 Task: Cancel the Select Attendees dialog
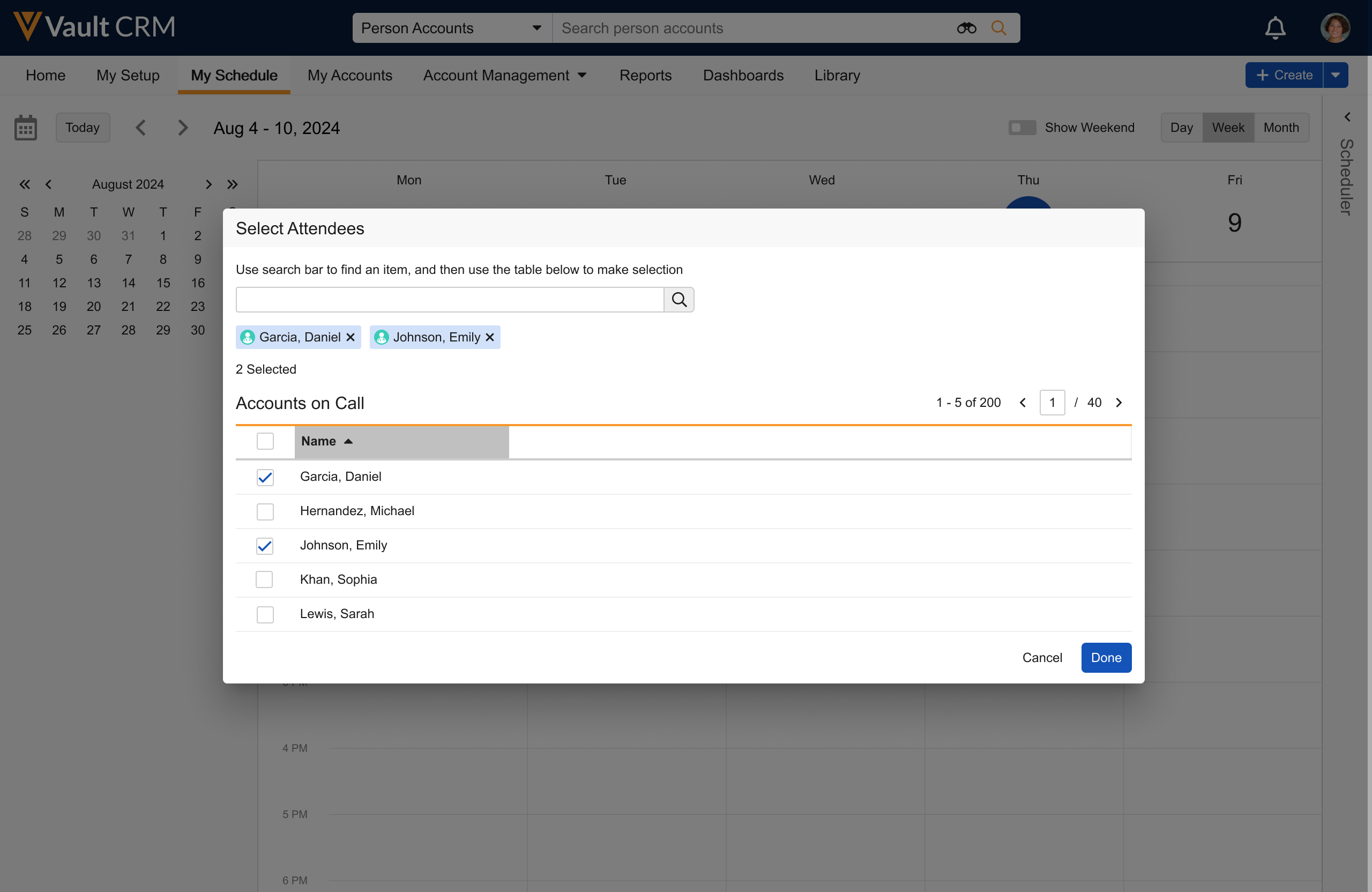1042,657
